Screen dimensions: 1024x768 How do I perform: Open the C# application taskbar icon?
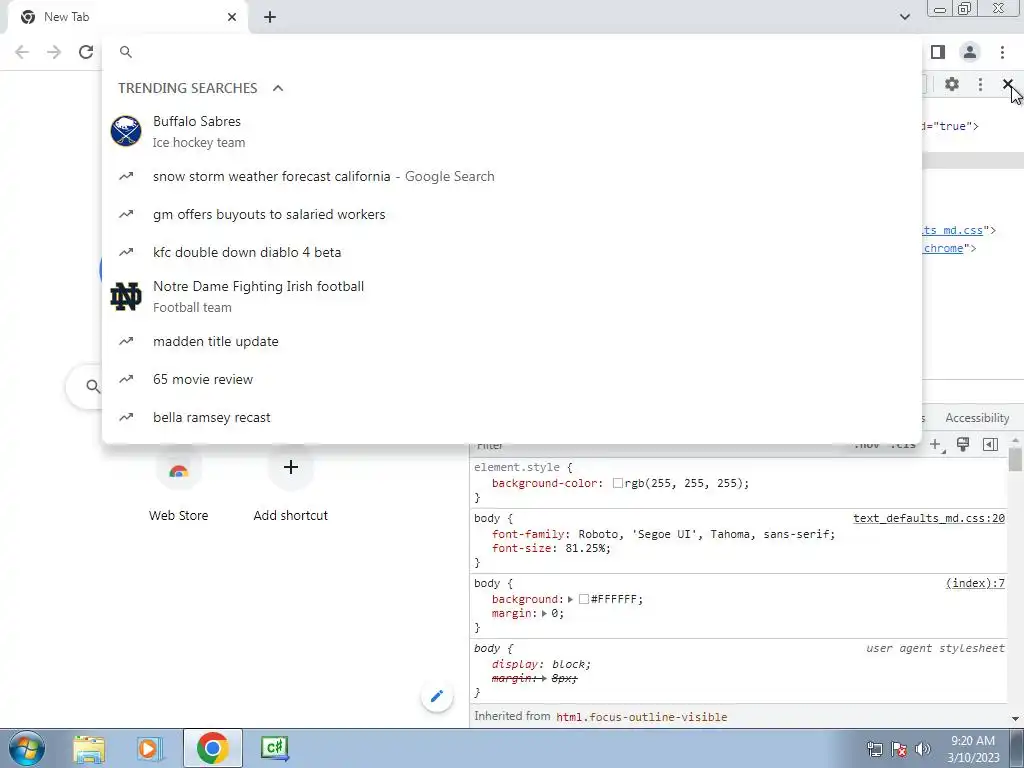[x=274, y=748]
